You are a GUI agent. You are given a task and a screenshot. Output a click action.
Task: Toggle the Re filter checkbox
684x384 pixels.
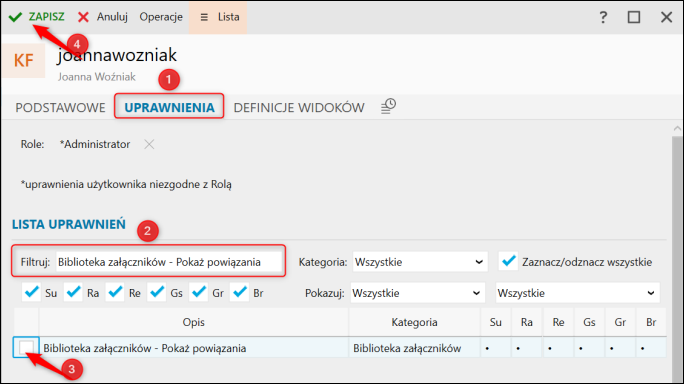pyautogui.click(x=115, y=292)
